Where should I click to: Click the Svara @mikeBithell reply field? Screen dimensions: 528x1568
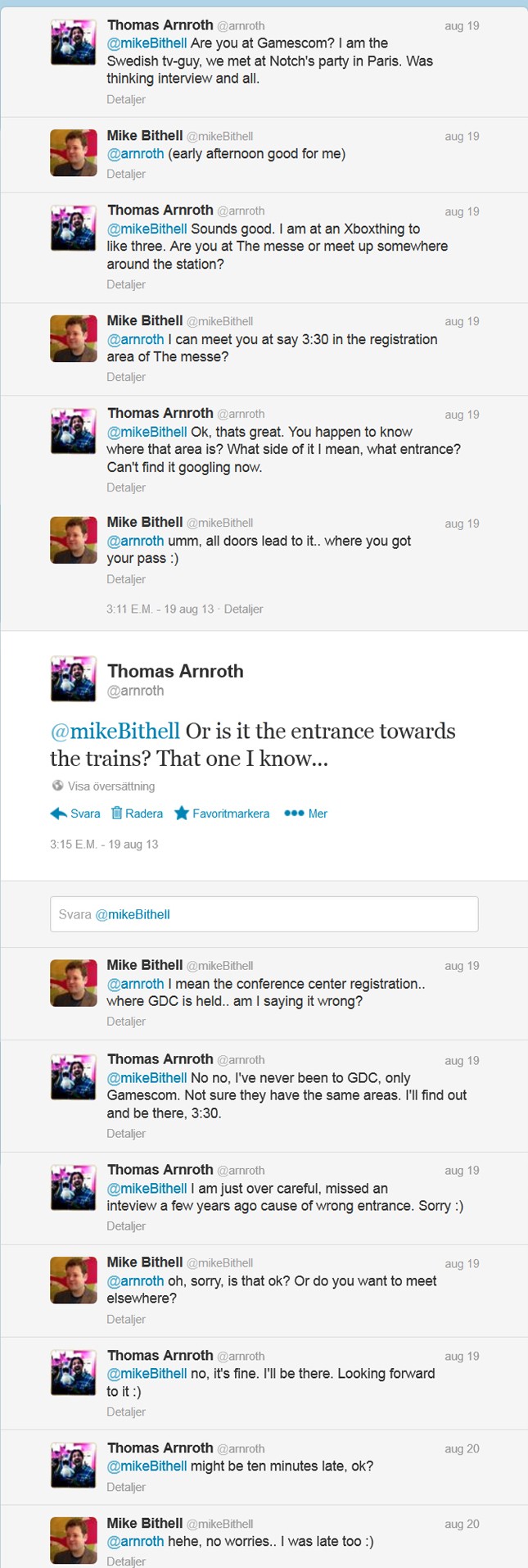point(264,914)
